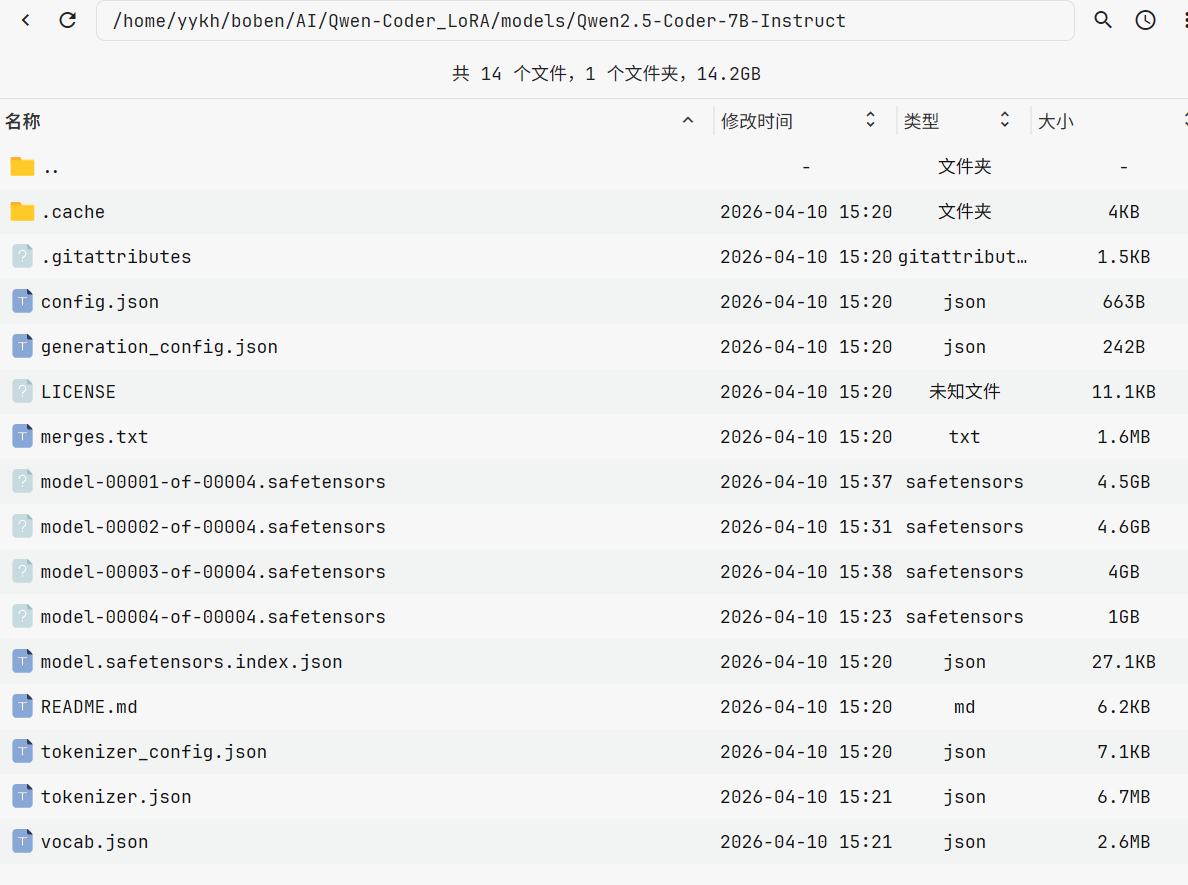Select model-00002-of-00004 safetensors icon
Viewport: 1188px width, 885px height.
[x=23, y=527]
